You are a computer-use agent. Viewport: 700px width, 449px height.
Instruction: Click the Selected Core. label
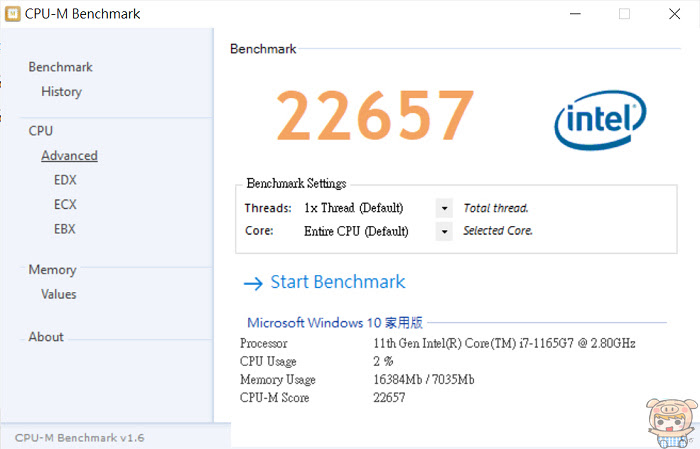498,231
